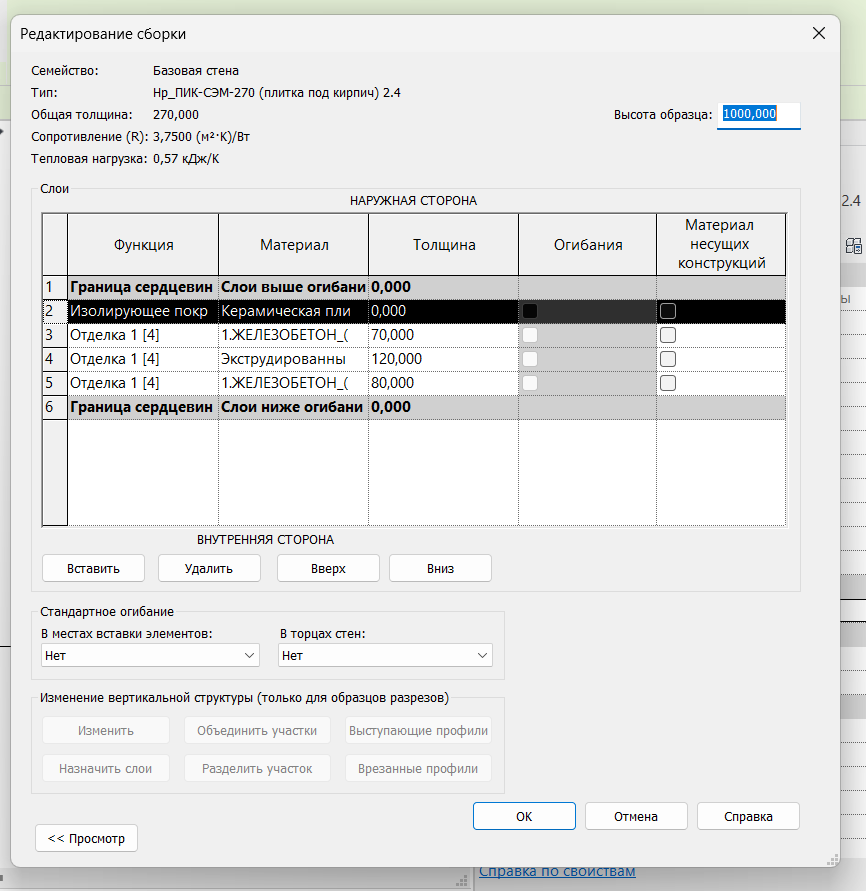The height and width of the screenshot is (891, 866).
Task: Move layer down with Вниз button
Action: pos(440,568)
